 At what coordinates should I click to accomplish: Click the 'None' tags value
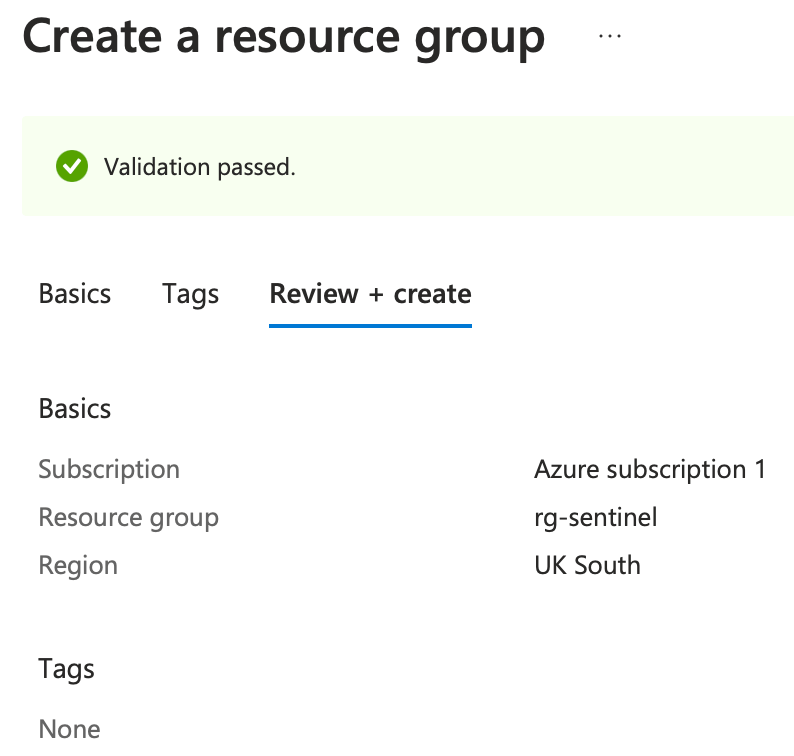pos(69,729)
